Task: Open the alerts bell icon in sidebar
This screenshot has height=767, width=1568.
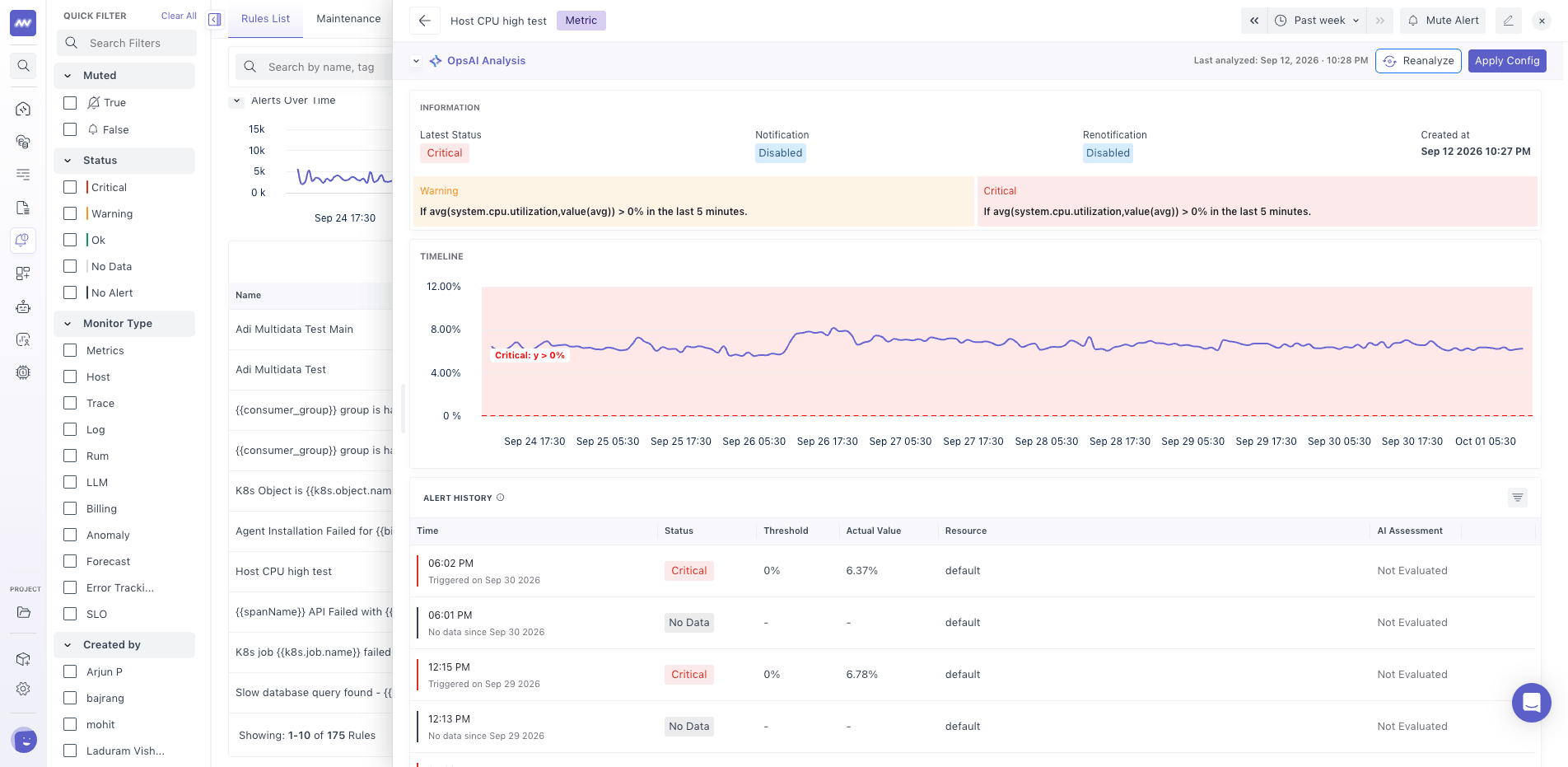Action: [23, 240]
